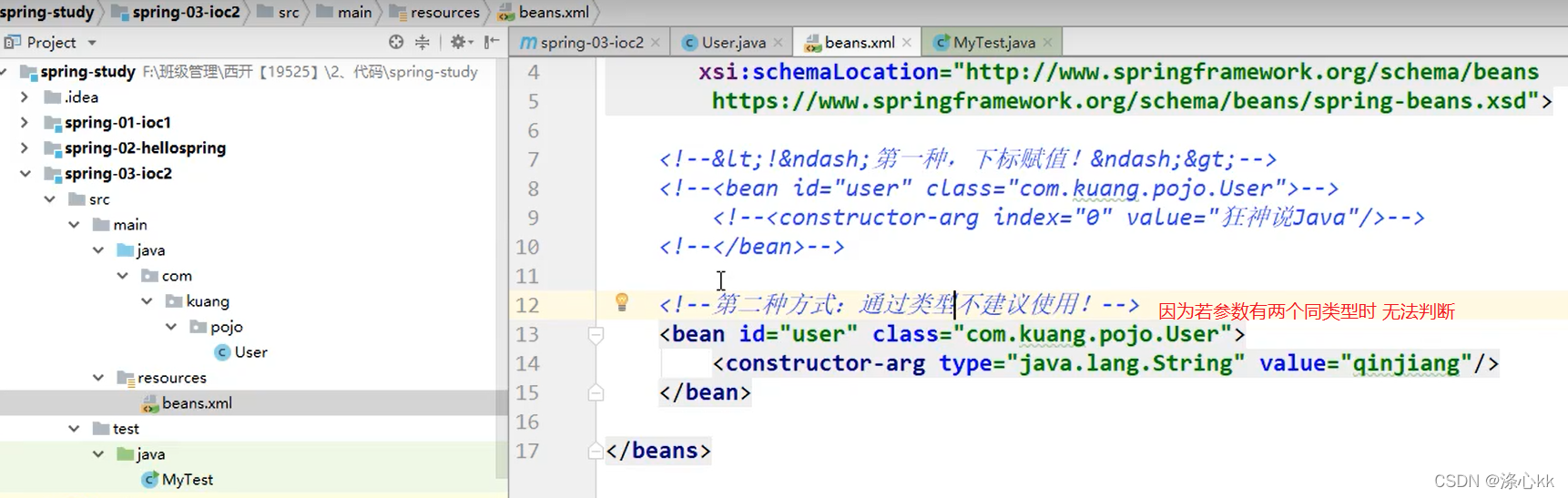
Task: Collapse the spring-03-ioc2 module
Action: [x=25, y=173]
